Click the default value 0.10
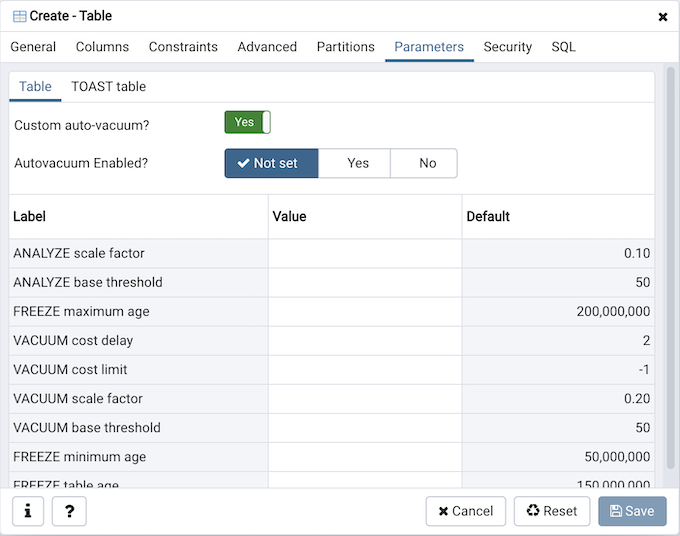This screenshot has width=680, height=536. click(x=637, y=253)
